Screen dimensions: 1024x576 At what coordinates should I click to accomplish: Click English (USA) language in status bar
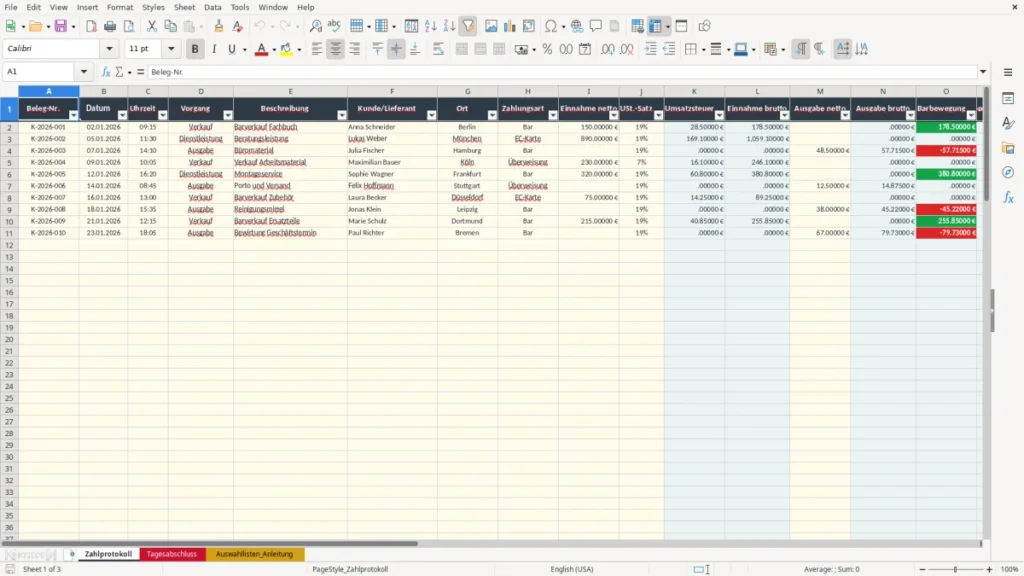[x=571, y=569]
